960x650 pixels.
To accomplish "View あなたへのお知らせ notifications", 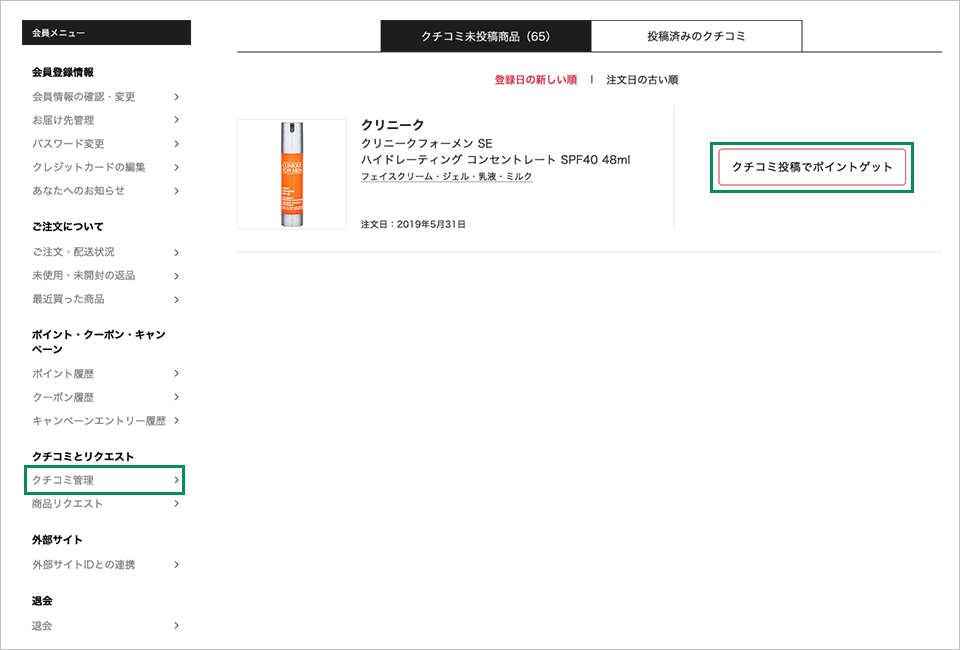I will coord(78,190).
